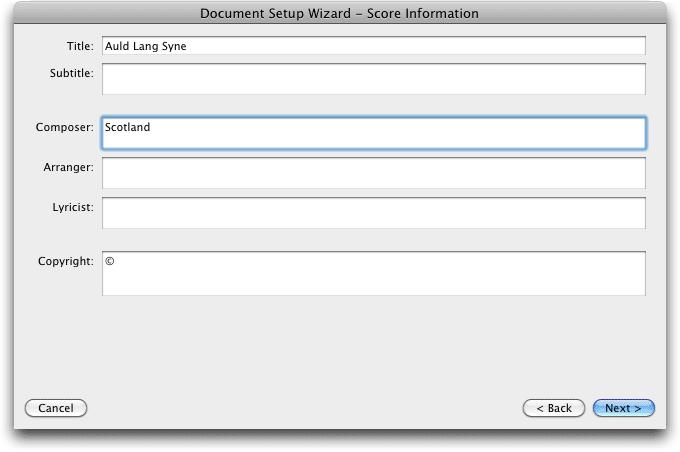Focus the Lyricist input box
680x452 pixels.
pos(374,213)
